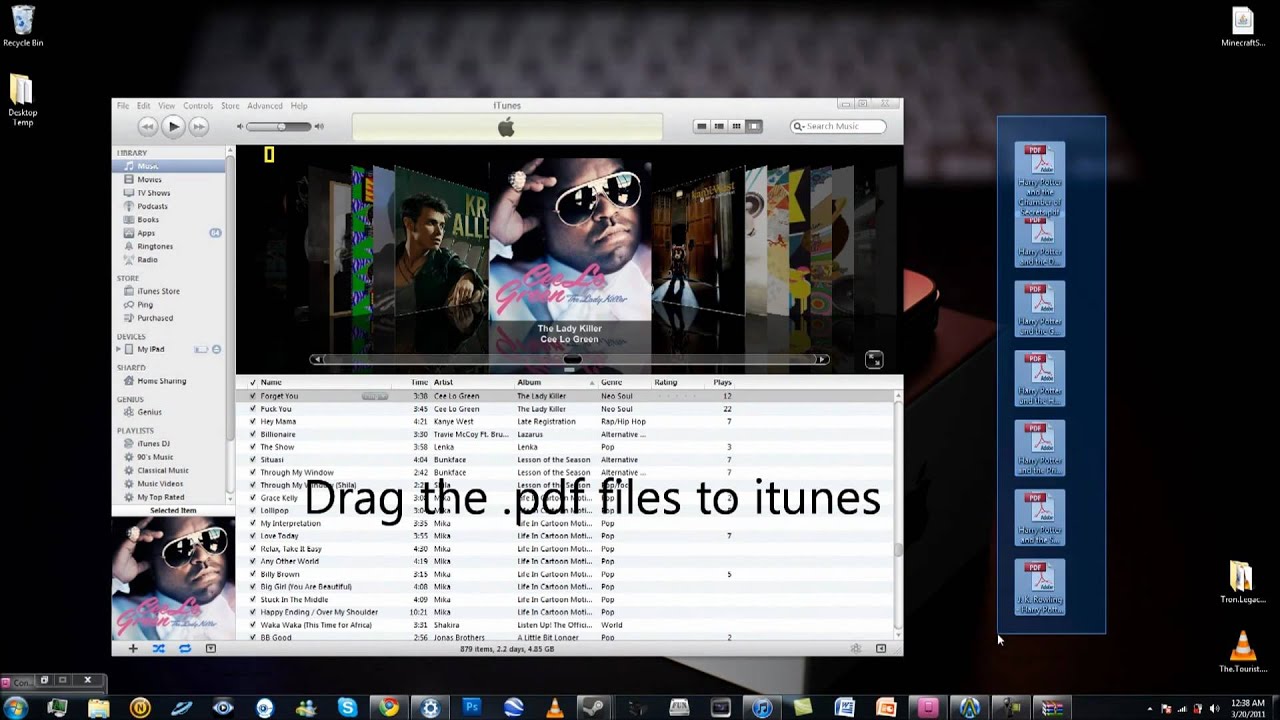
Task: Uncheck the Stuck In The Middle checkbox
Action: [252, 599]
